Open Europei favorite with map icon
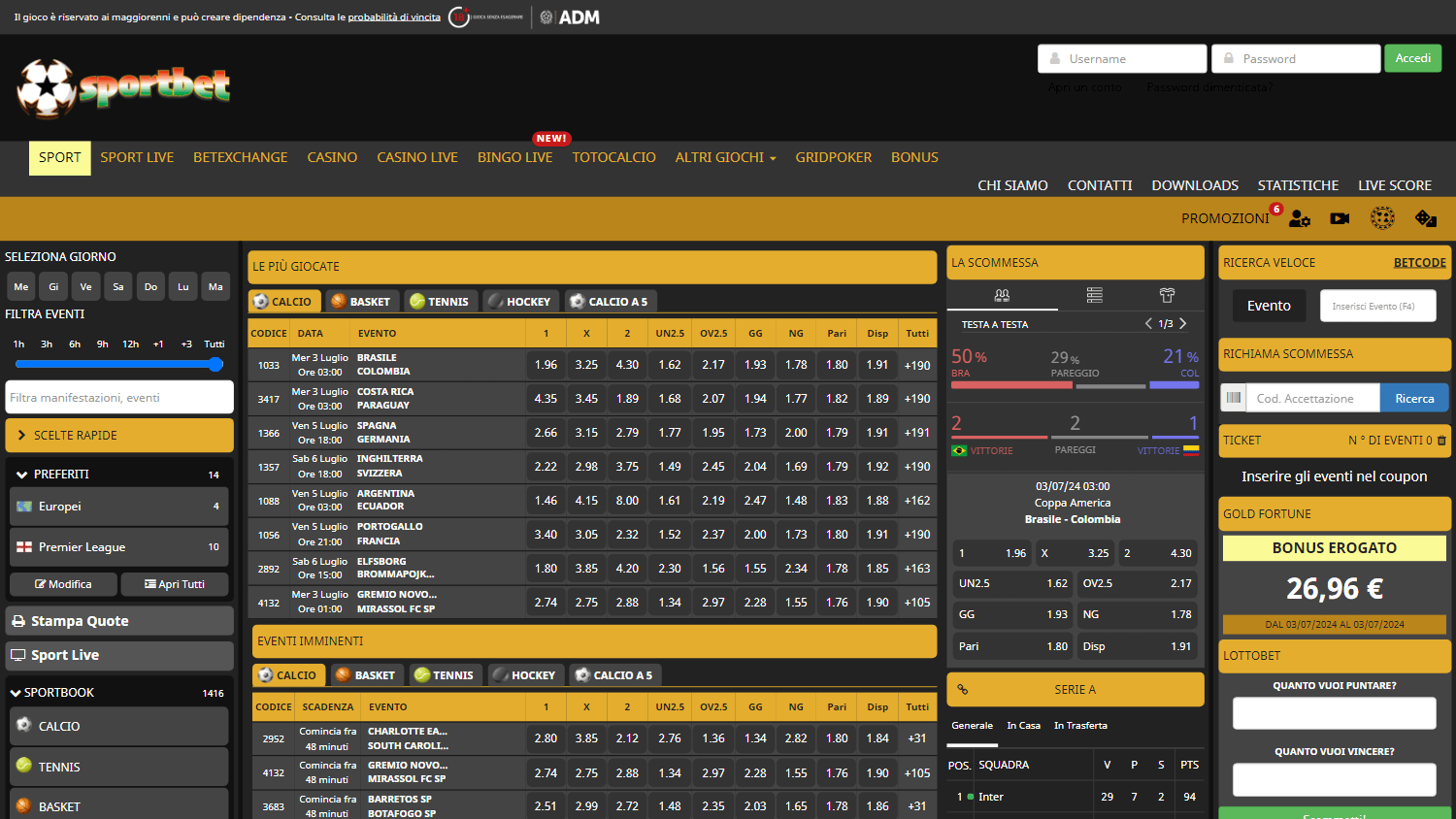 tap(119, 507)
